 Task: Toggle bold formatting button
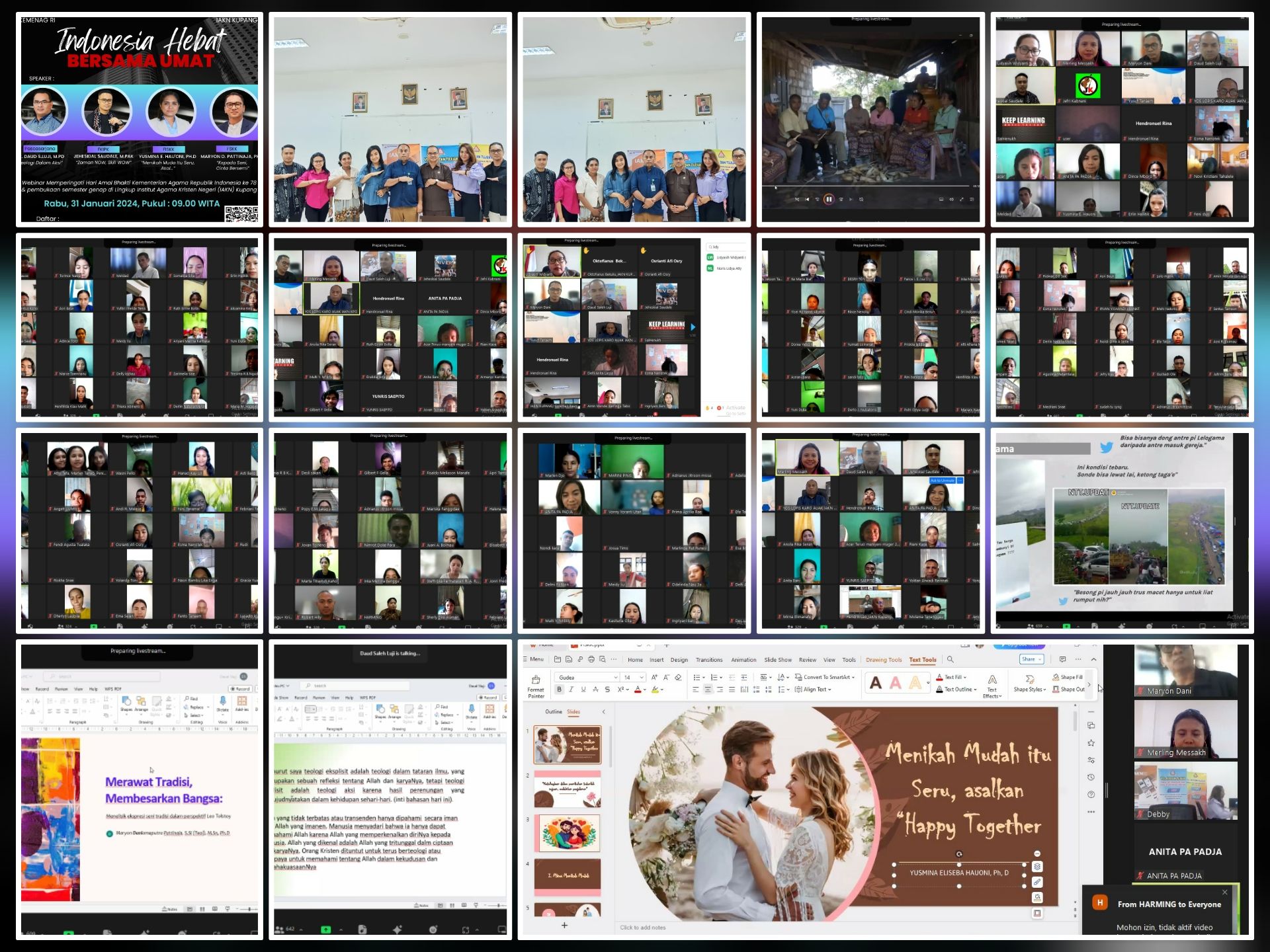coord(560,690)
